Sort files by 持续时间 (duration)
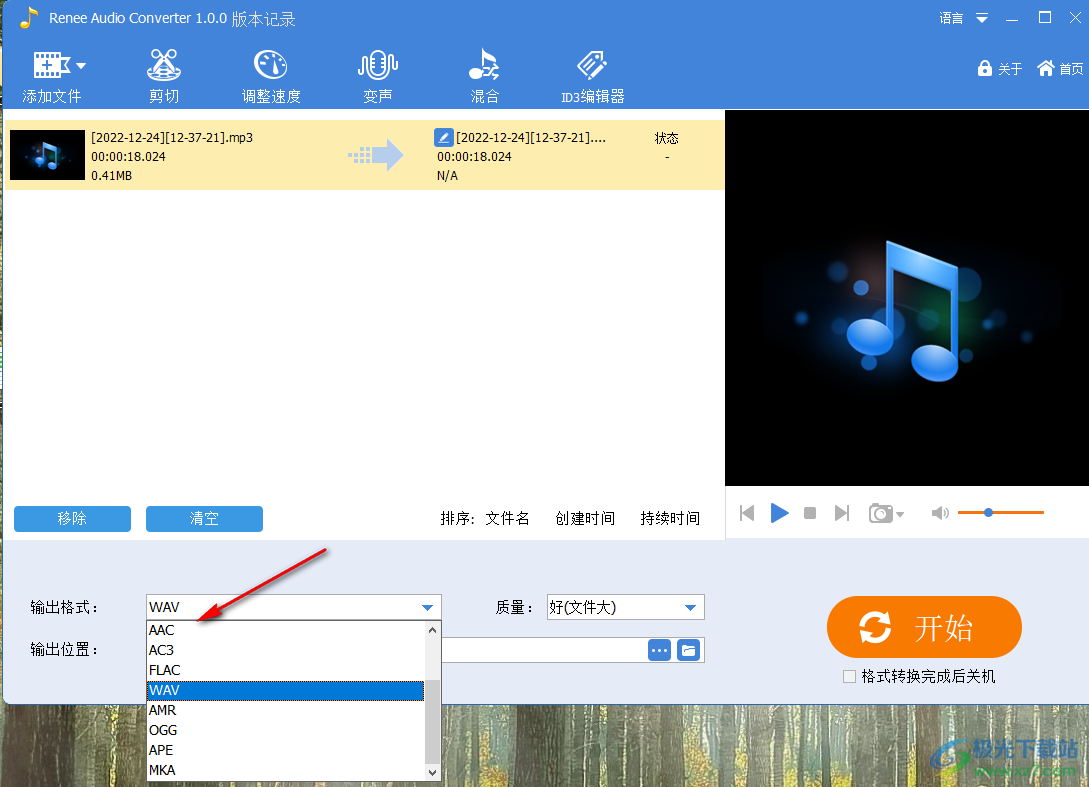 [669, 518]
